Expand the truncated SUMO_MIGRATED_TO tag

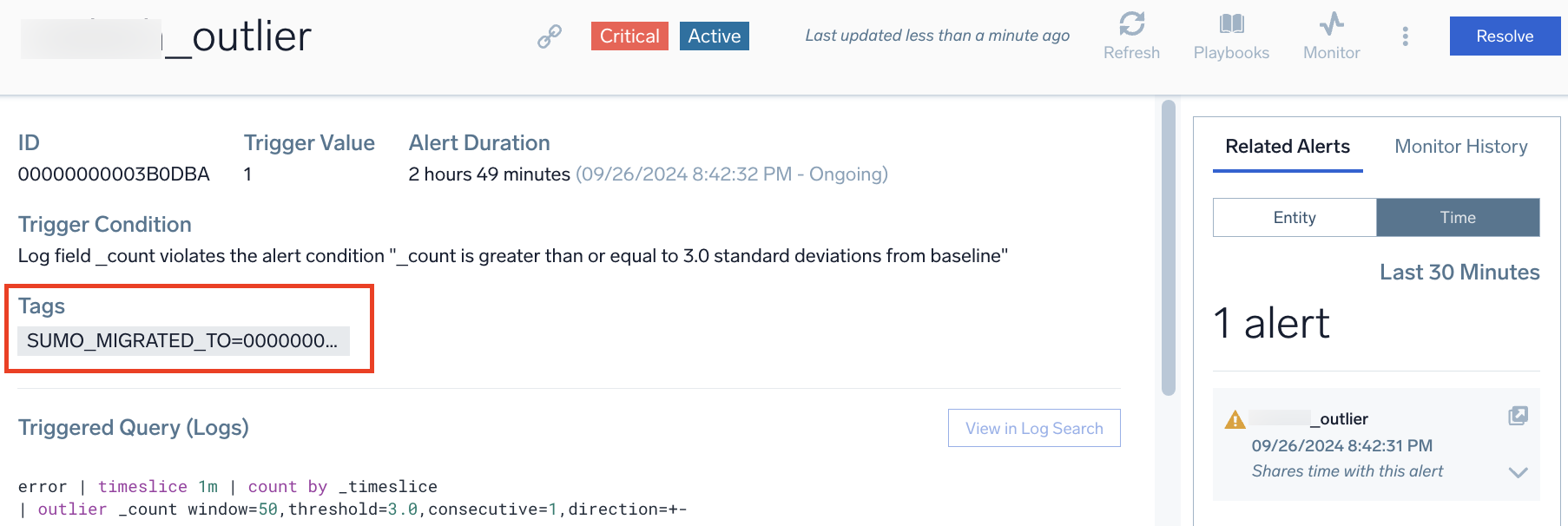(x=182, y=340)
